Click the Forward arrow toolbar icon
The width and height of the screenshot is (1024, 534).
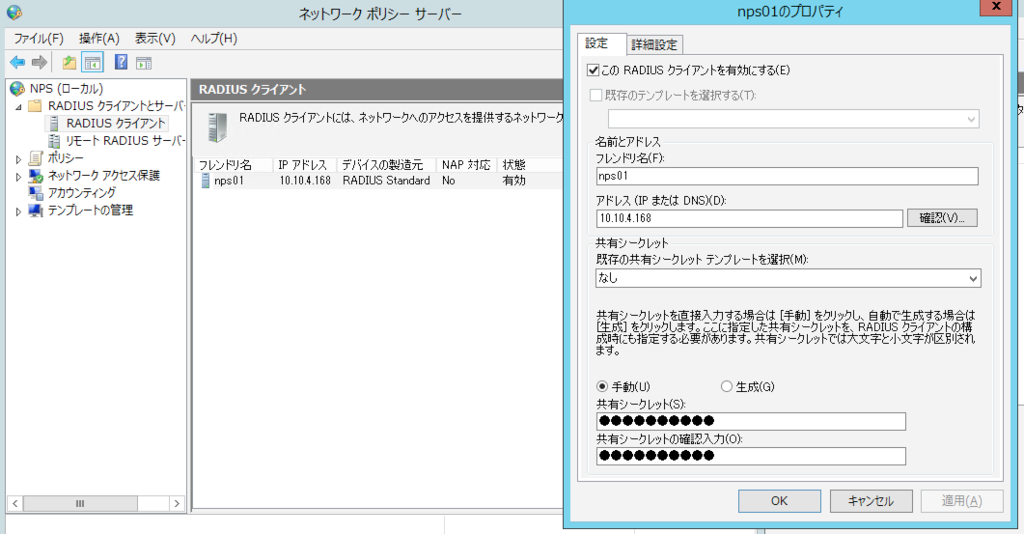(x=39, y=63)
